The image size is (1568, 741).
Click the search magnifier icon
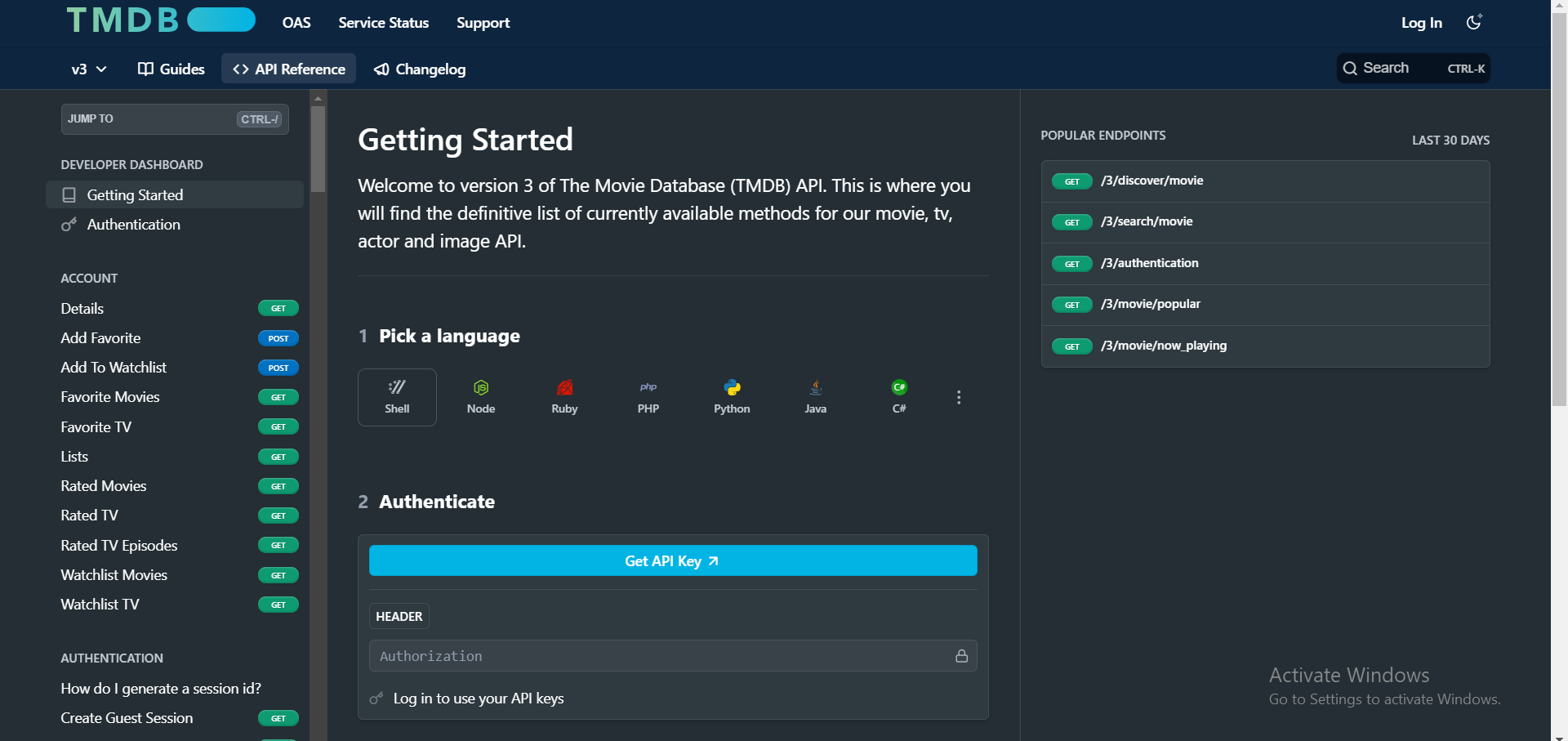[1350, 69]
